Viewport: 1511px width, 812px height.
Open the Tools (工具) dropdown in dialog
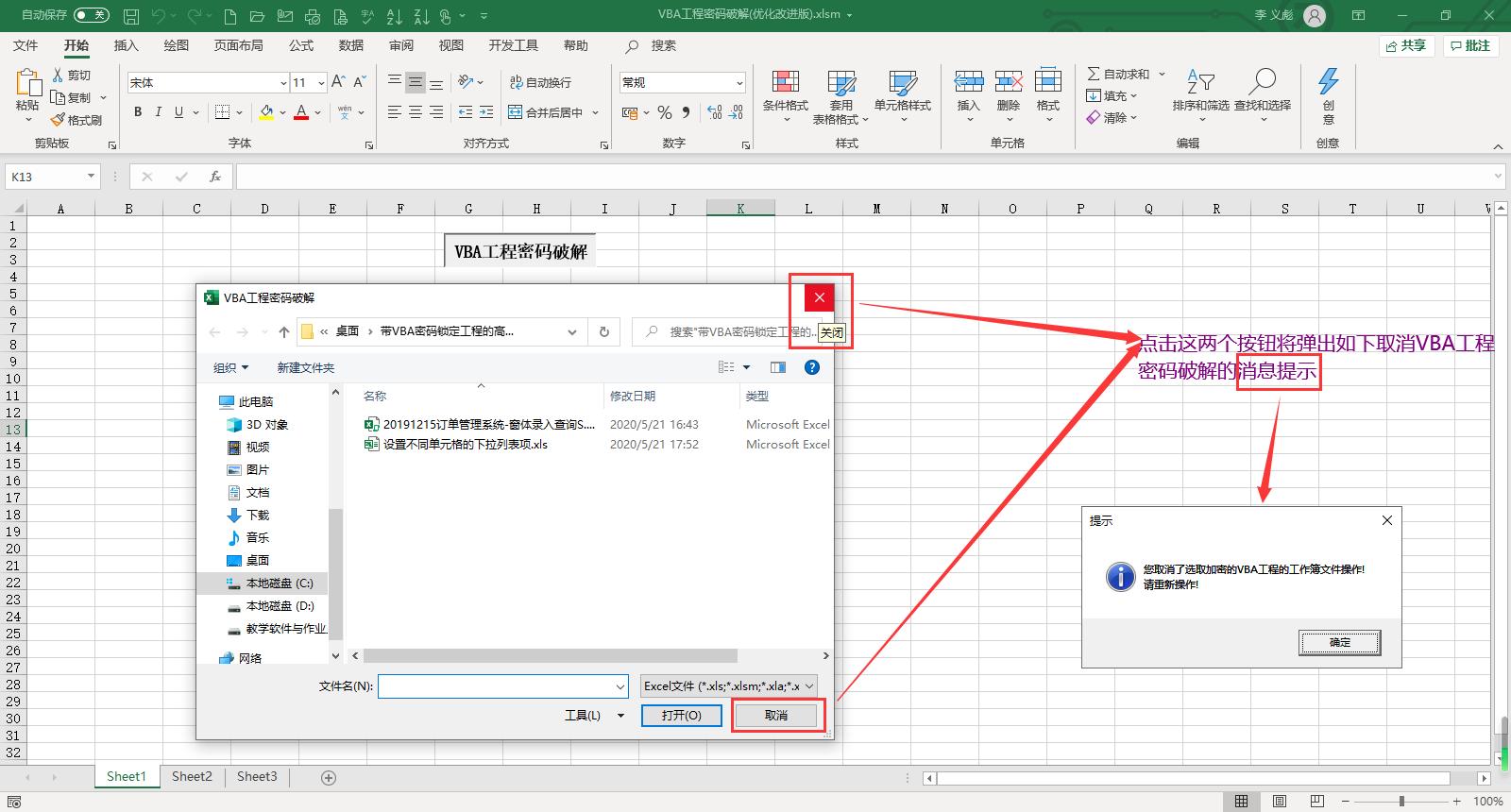(x=595, y=716)
